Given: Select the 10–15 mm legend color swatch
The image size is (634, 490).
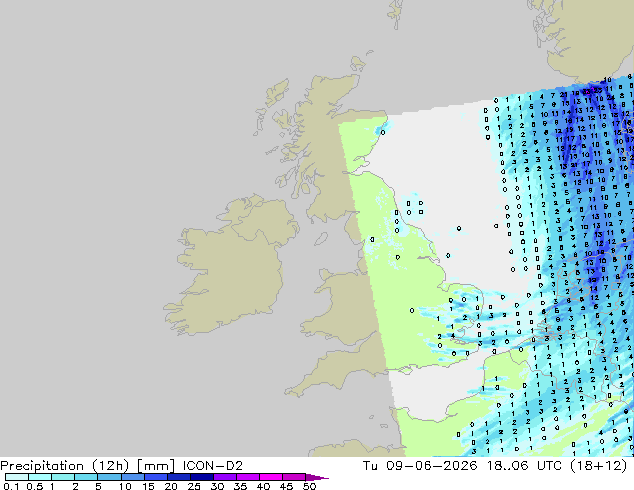Looking at the screenshot, I should pos(132,477).
